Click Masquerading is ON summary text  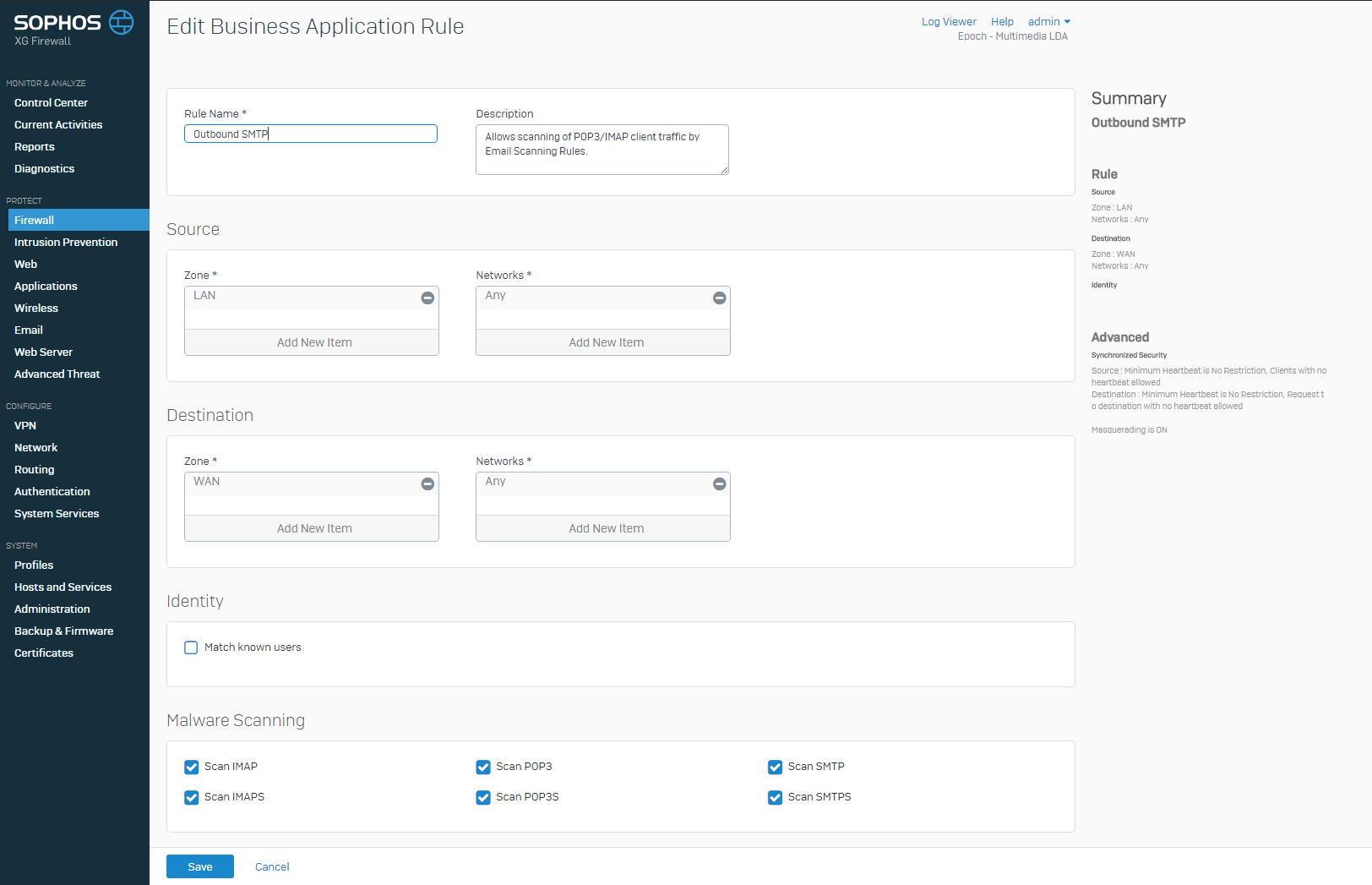(x=1129, y=430)
